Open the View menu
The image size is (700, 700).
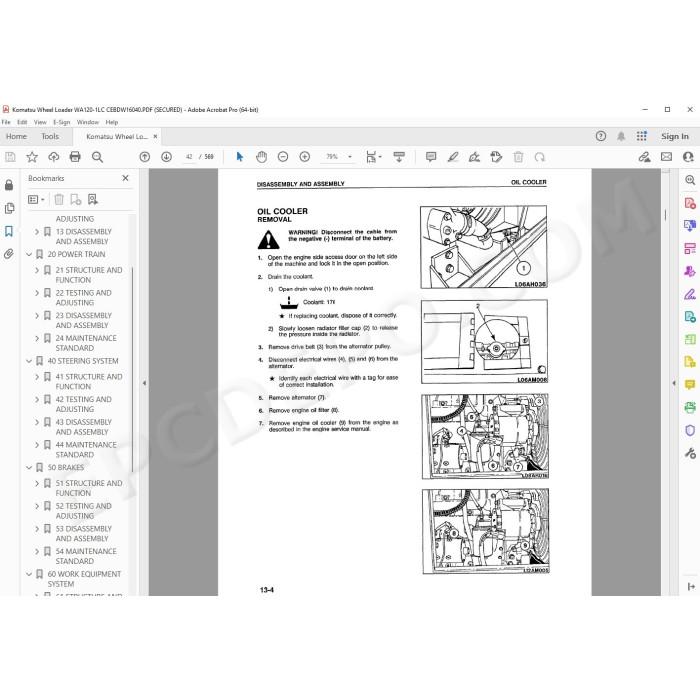point(40,122)
